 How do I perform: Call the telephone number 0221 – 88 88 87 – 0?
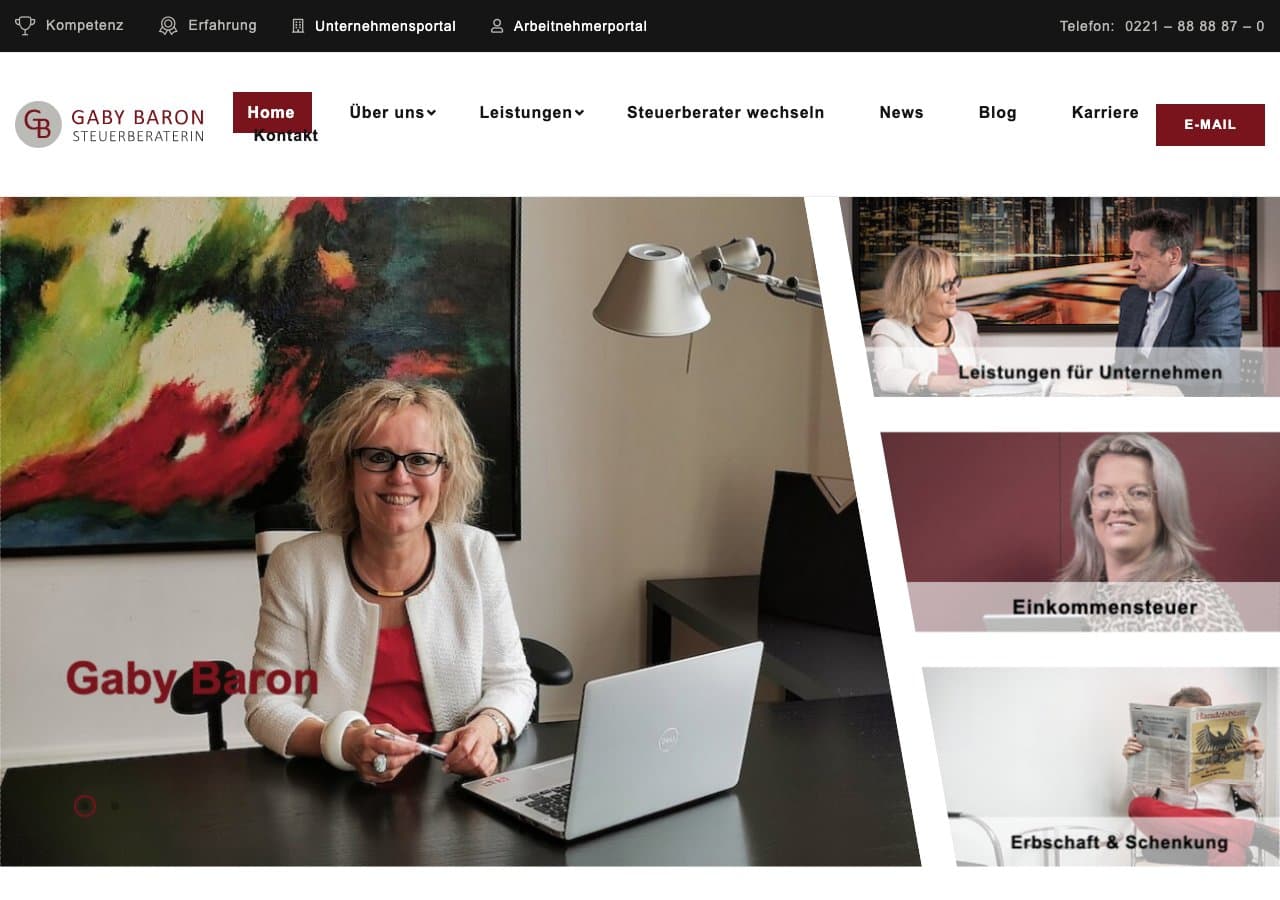click(x=1194, y=26)
